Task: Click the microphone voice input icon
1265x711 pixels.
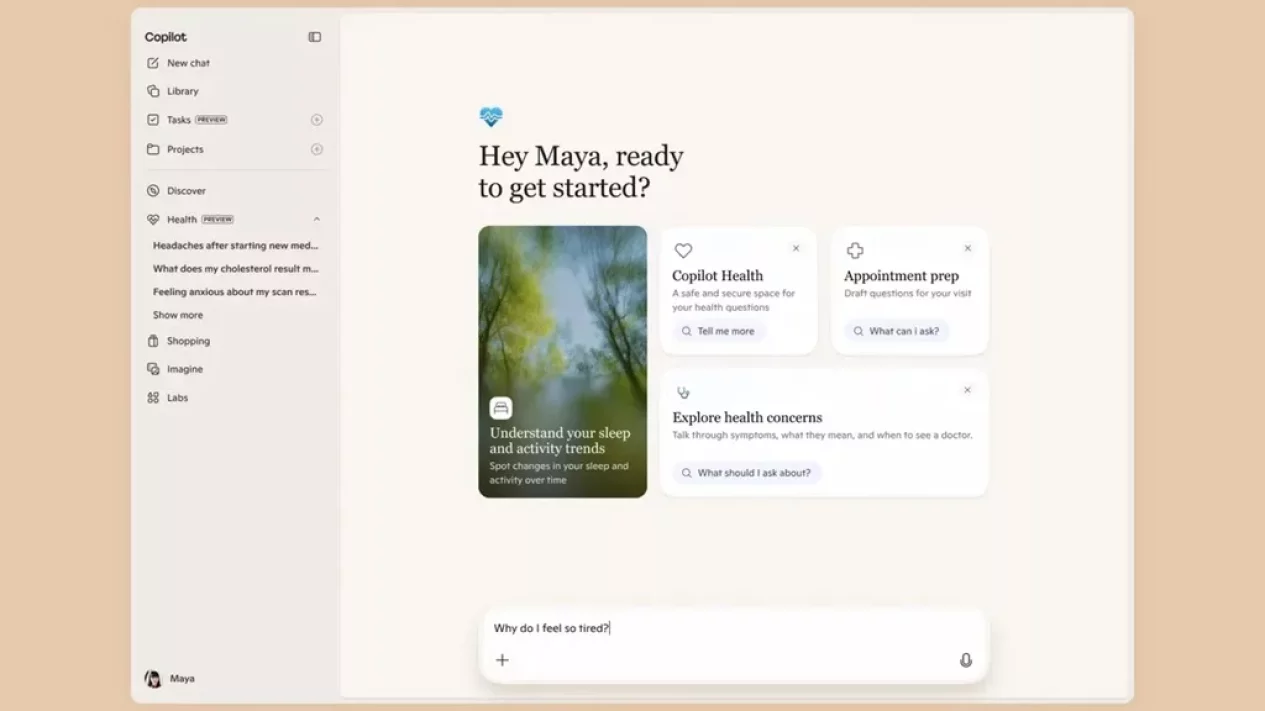Action: tap(966, 660)
